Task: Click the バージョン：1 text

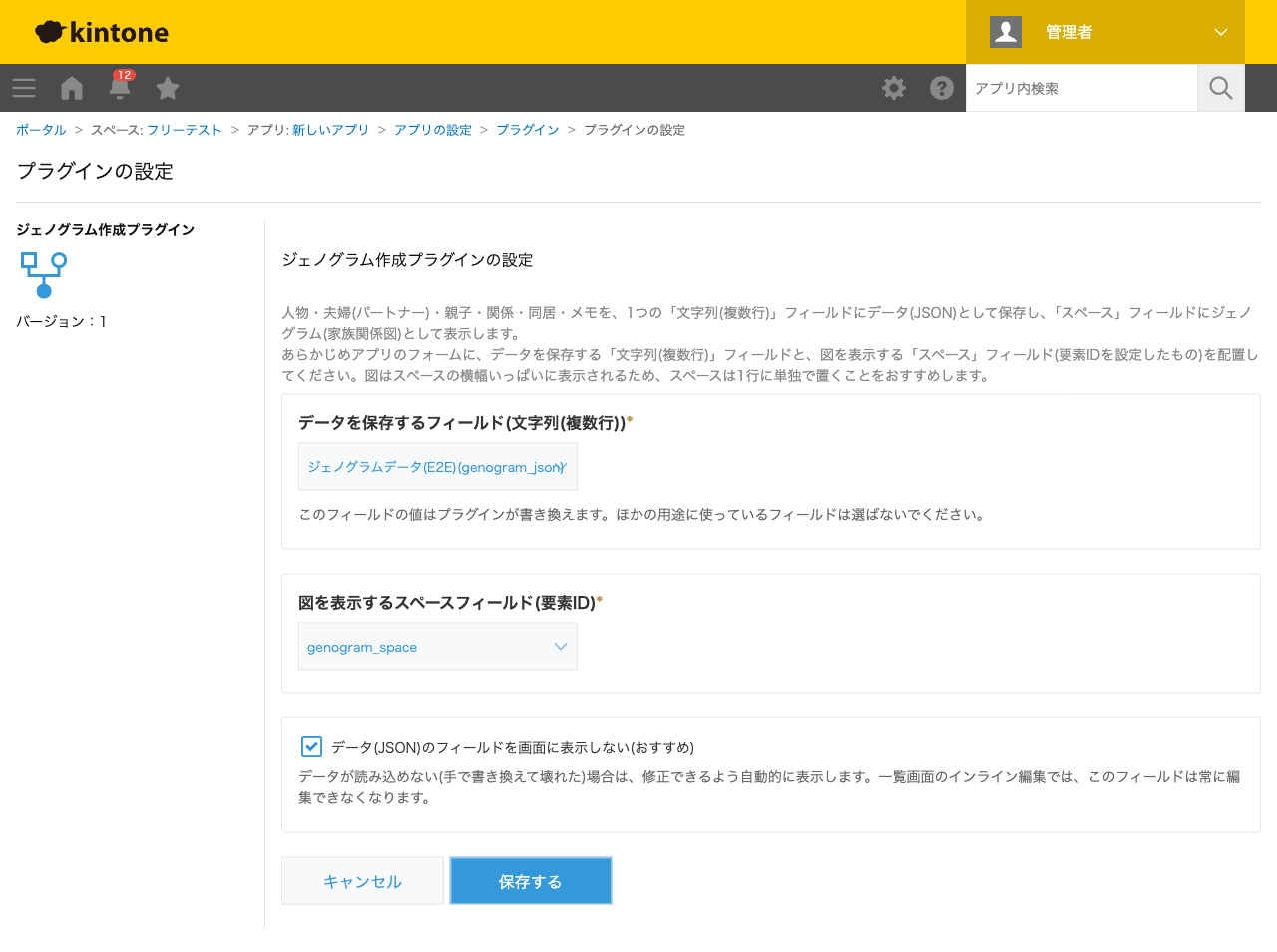Action: point(62,321)
